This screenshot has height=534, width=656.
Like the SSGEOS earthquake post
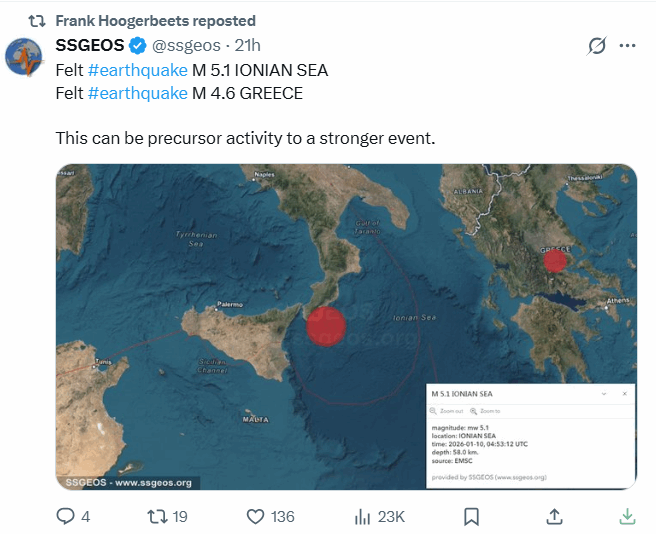click(255, 516)
